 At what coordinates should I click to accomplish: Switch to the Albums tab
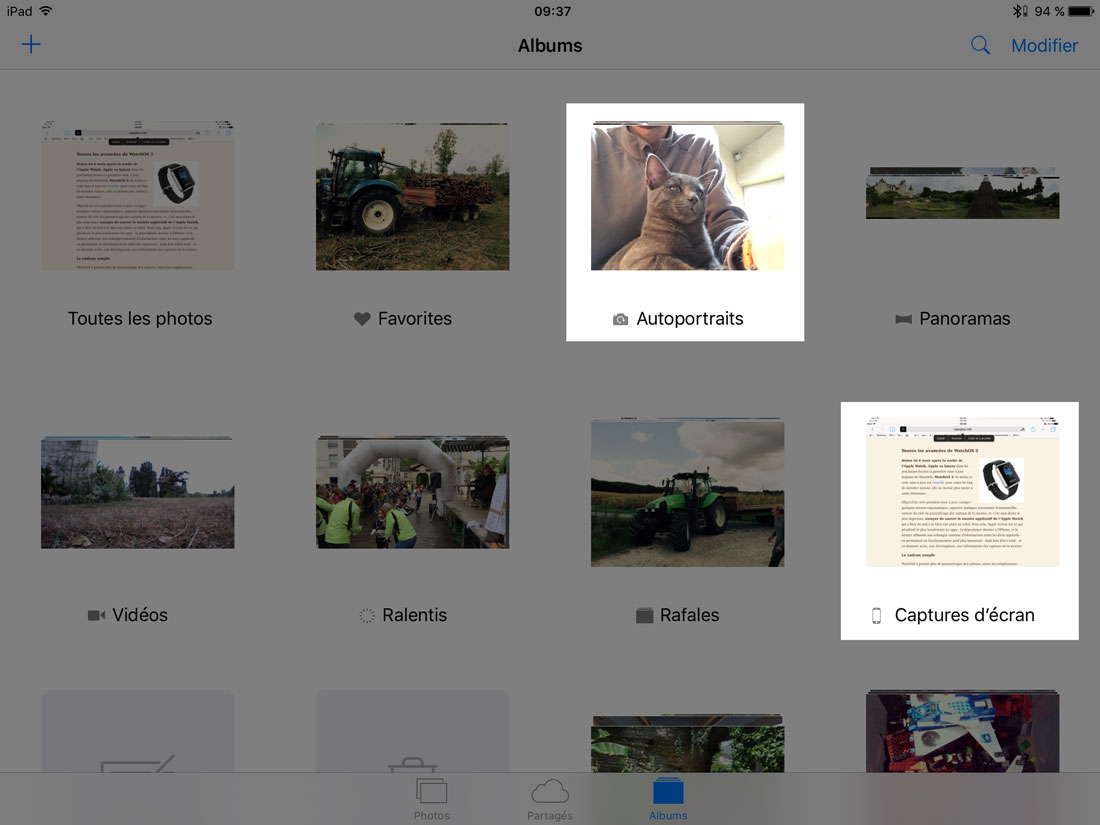click(668, 799)
